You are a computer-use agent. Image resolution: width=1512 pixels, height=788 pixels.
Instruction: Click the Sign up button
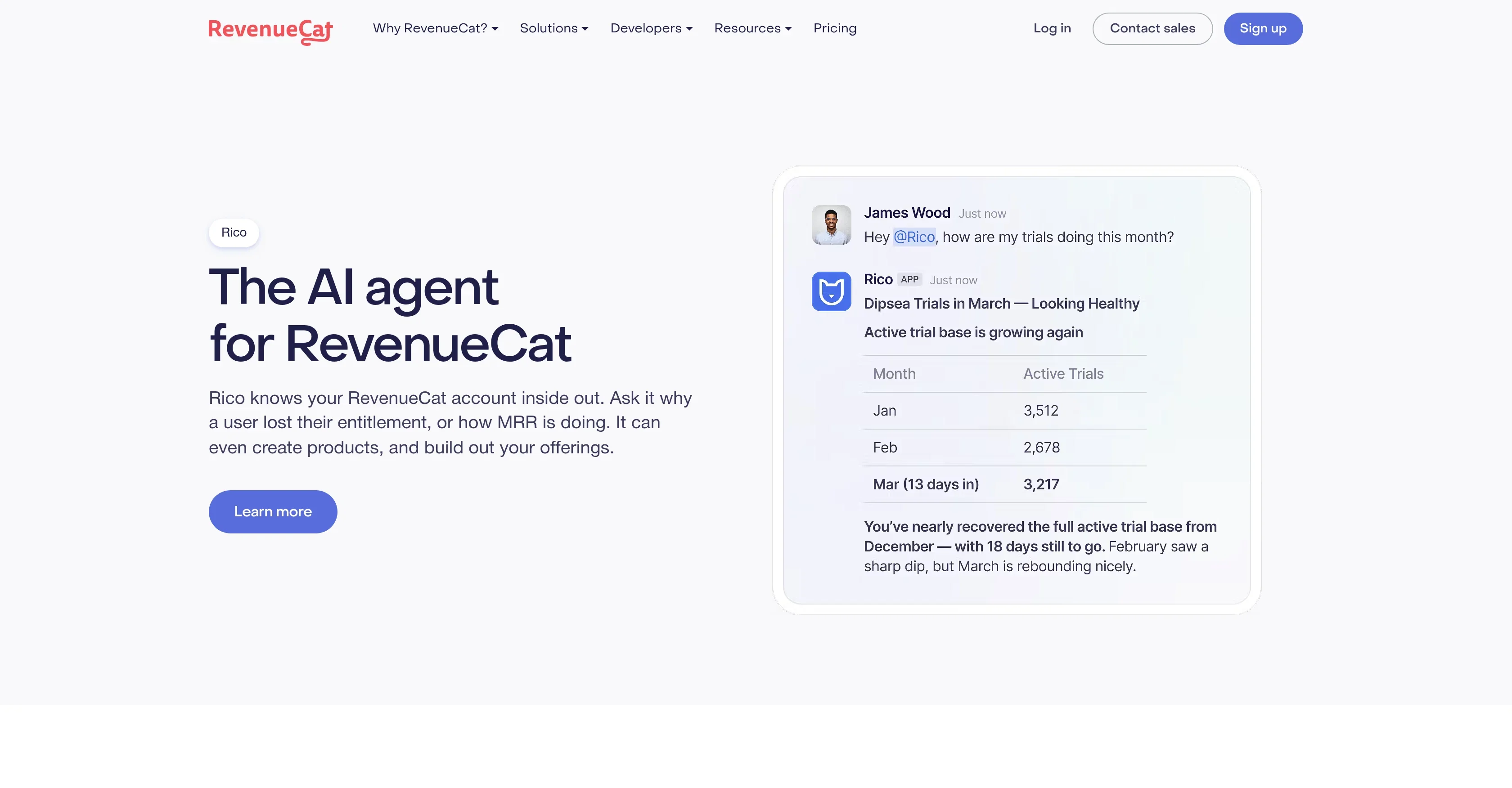tap(1263, 28)
